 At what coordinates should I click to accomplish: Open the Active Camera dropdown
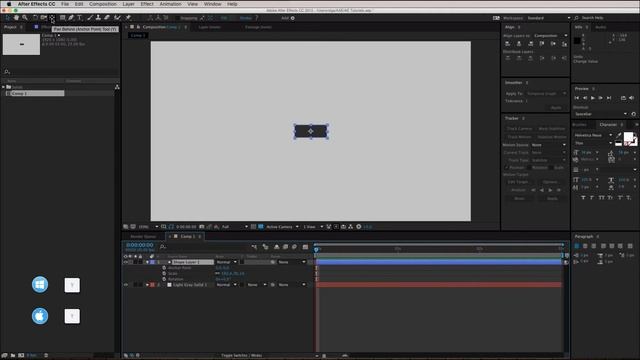282,227
